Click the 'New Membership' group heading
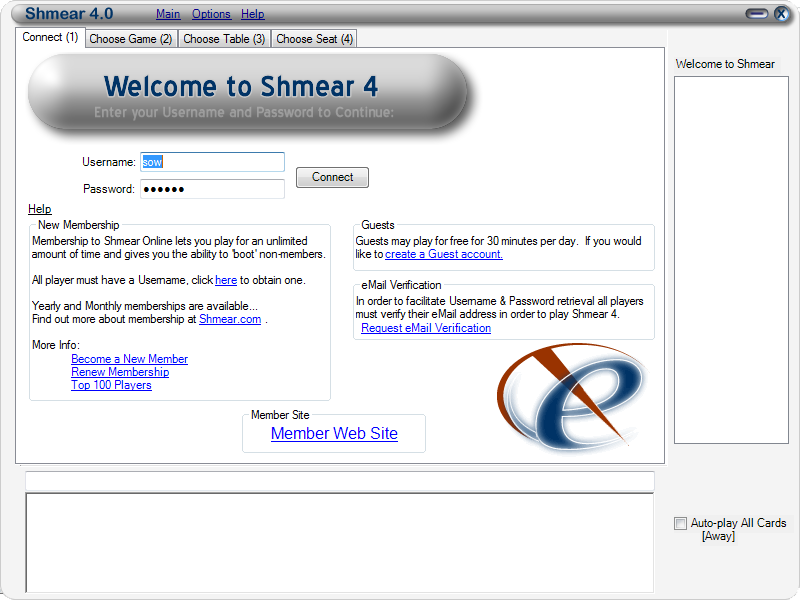Image resolution: width=800 pixels, height=600 pixels. (79, 225)
